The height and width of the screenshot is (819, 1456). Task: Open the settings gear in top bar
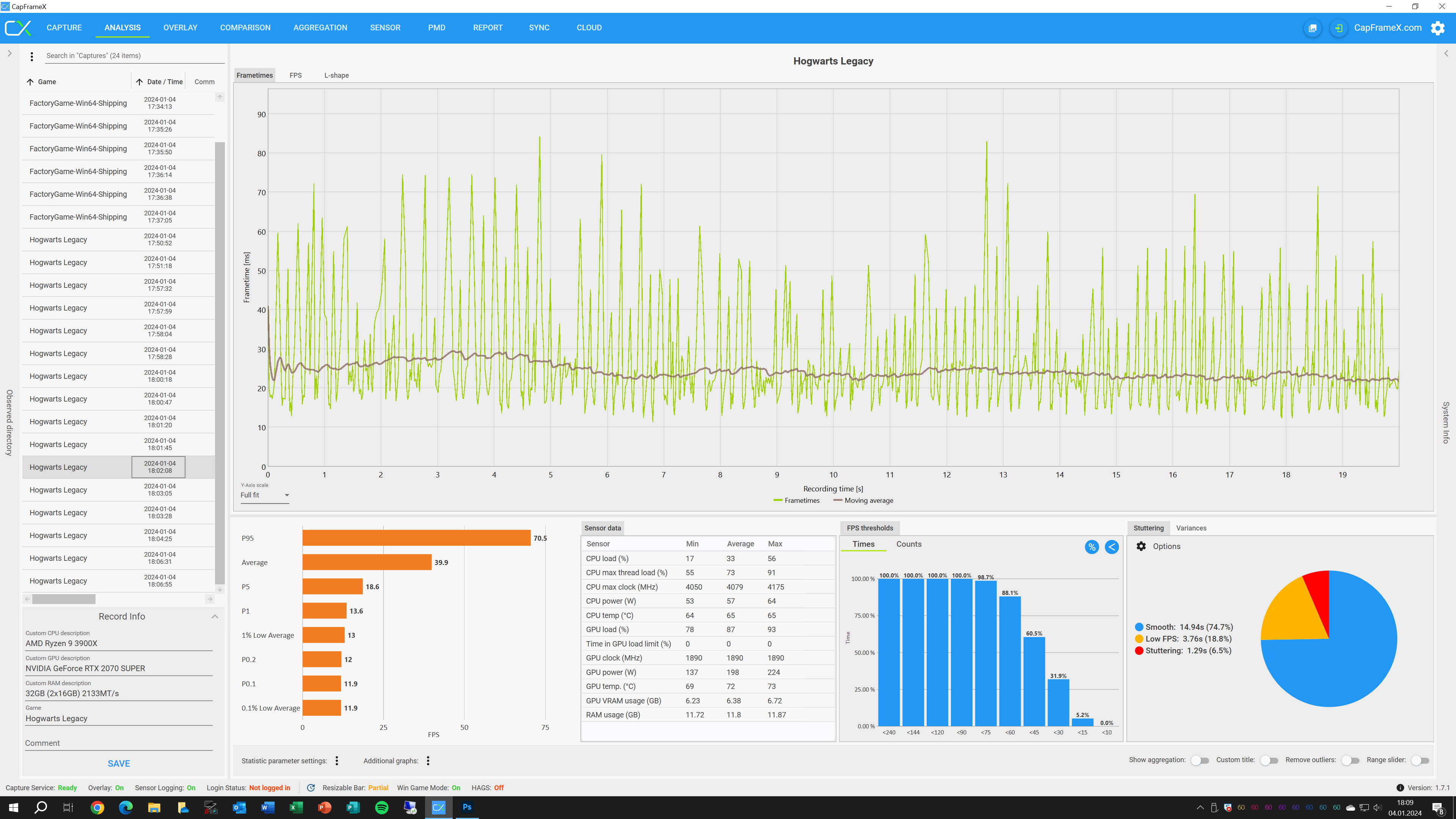1437,28
